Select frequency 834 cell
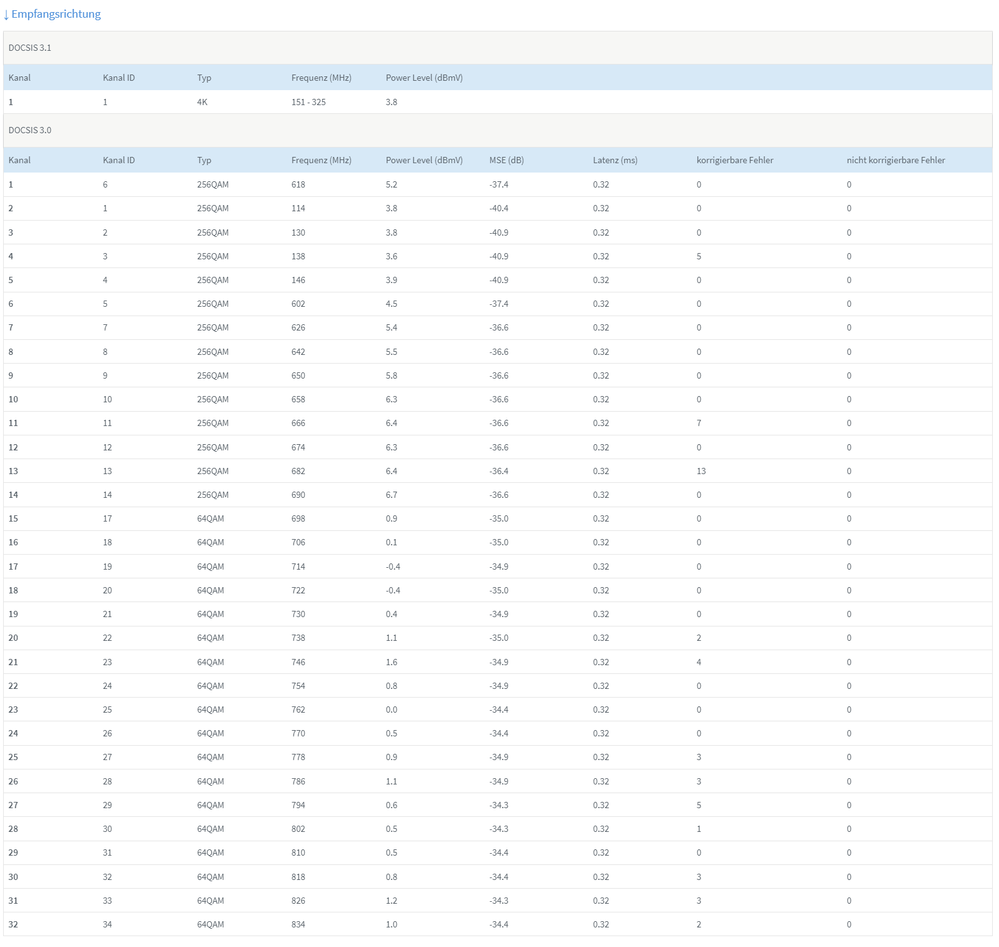 click(298, 924)
